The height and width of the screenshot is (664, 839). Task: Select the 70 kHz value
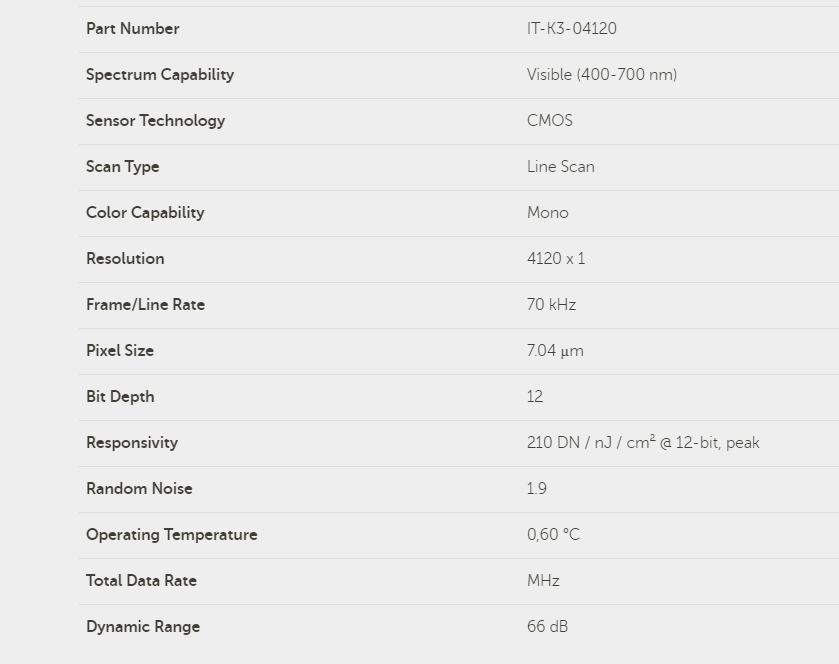point(551,305)
